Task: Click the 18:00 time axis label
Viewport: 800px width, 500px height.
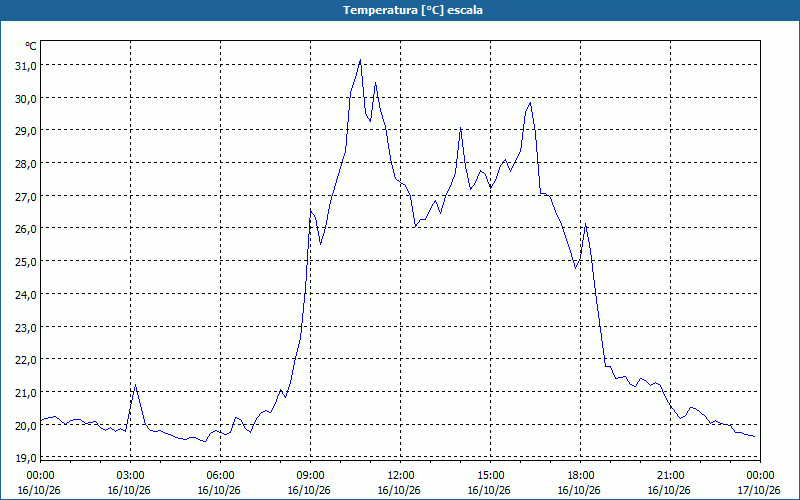Action: coord(580,476)
